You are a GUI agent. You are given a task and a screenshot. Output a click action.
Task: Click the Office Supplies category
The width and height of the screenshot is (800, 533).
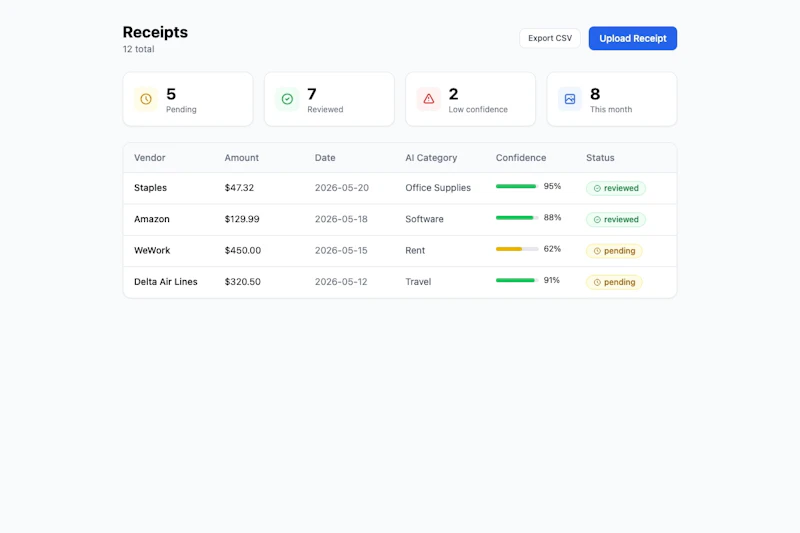click(x=438, y=188)
